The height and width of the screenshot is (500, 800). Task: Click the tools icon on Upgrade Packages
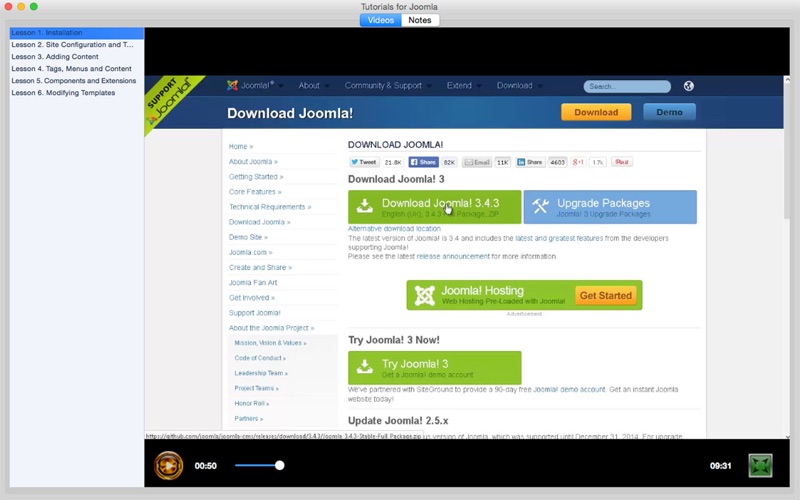[540, 206]
